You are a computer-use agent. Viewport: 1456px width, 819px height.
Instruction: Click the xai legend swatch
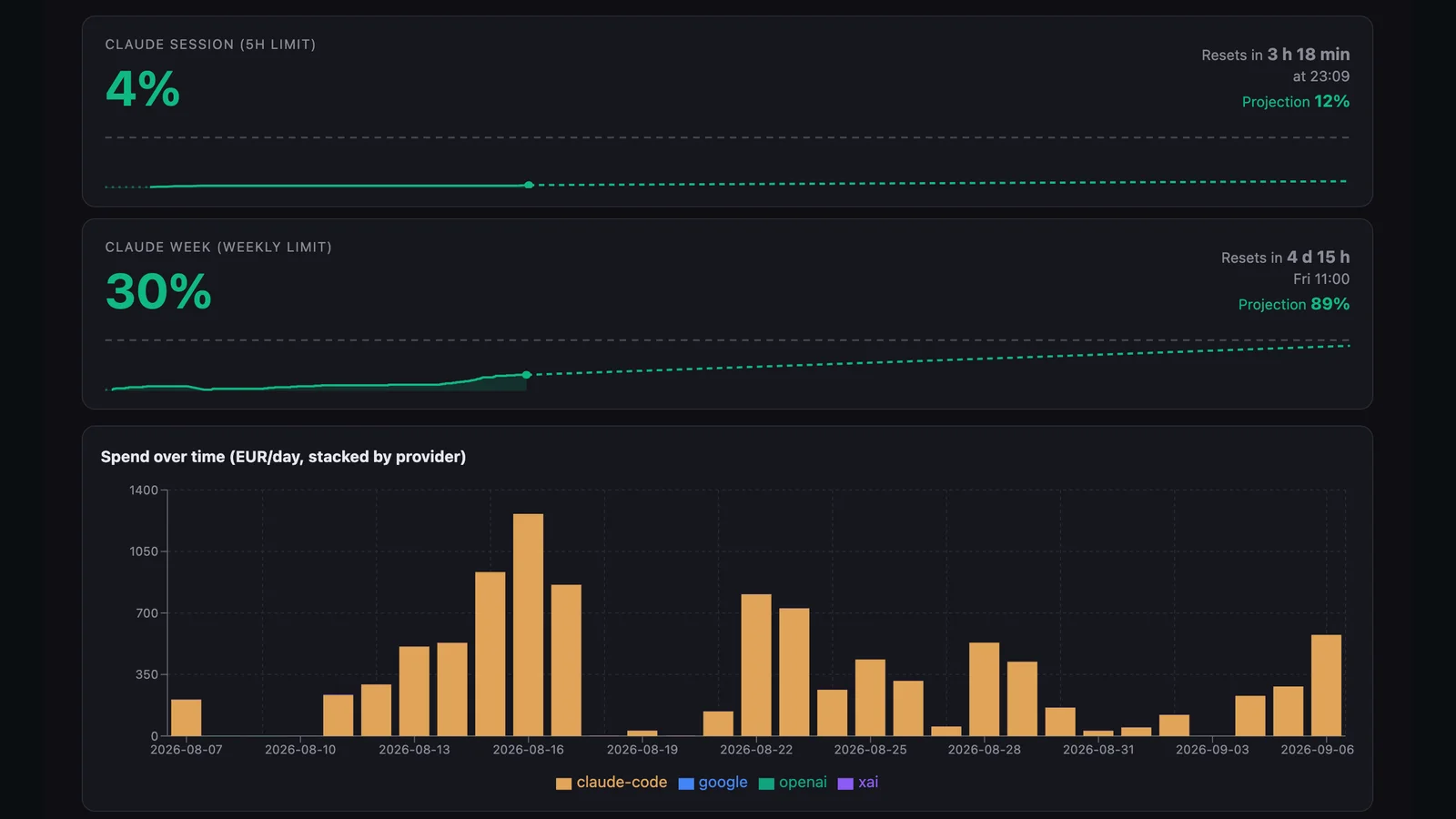(x=845, y=784)
